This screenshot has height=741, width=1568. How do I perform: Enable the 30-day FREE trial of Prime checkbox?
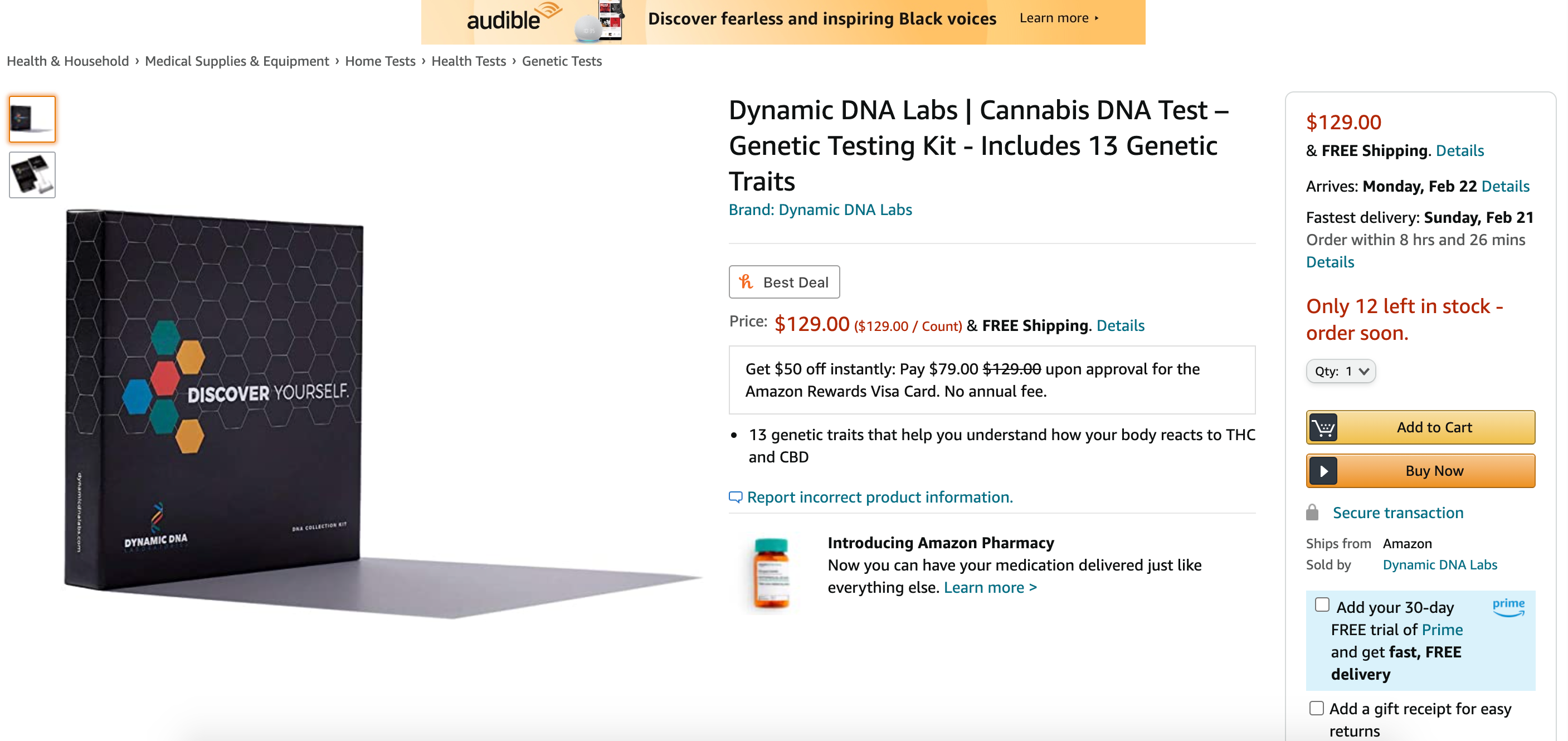pyautogui.click(x=1322, y=604)
